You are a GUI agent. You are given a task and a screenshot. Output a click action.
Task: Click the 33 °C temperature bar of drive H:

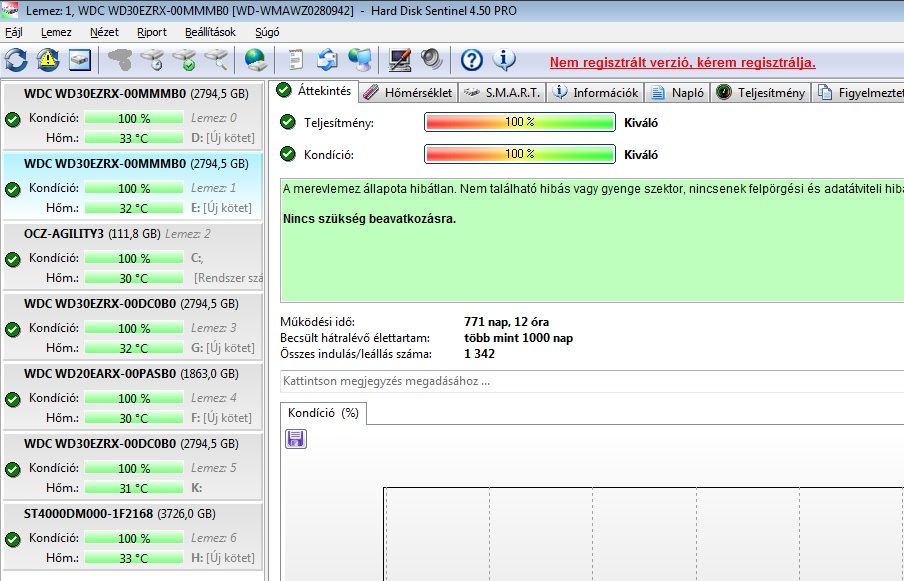(134, 558)
